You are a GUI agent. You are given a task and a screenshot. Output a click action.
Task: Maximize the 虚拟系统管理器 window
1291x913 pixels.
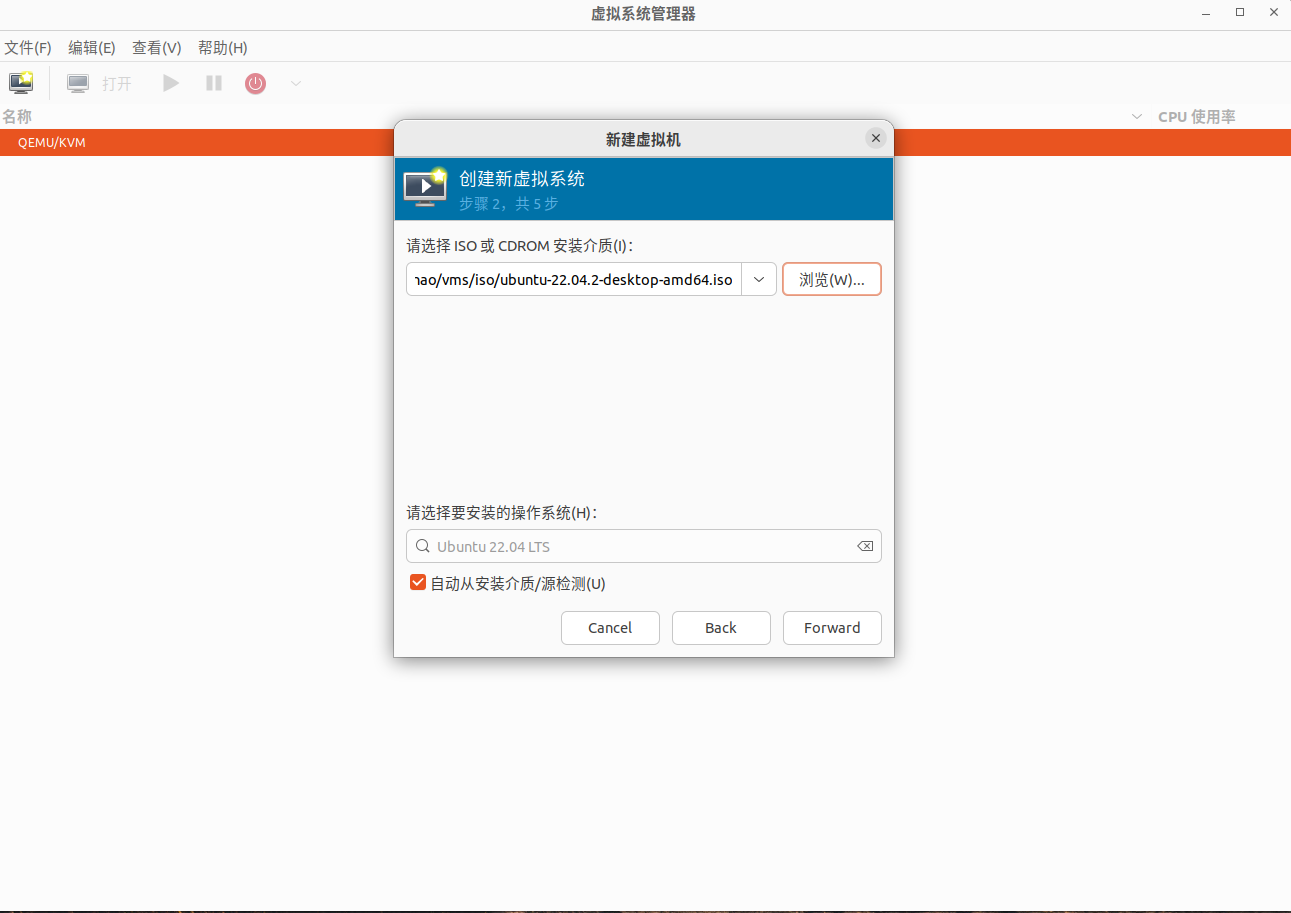click(1240, 12)
